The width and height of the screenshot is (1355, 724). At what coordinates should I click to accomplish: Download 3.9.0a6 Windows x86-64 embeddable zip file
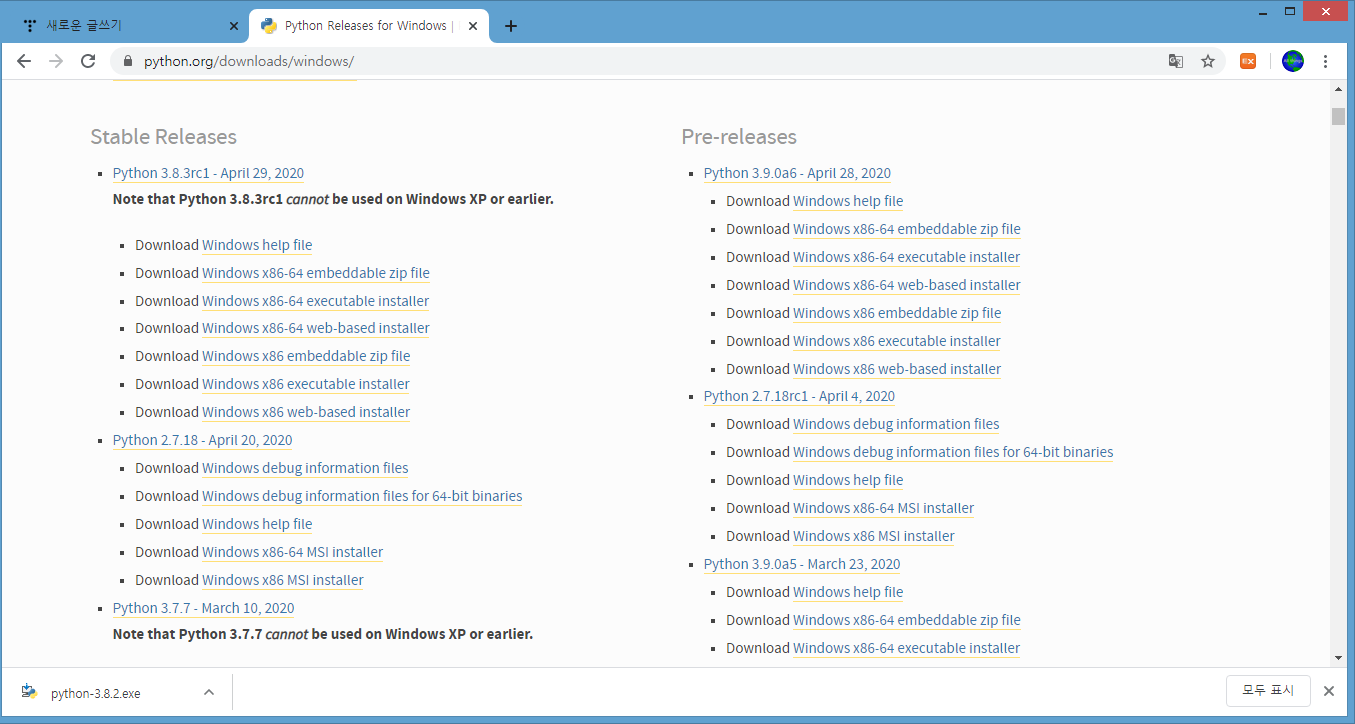pos(907,229)
